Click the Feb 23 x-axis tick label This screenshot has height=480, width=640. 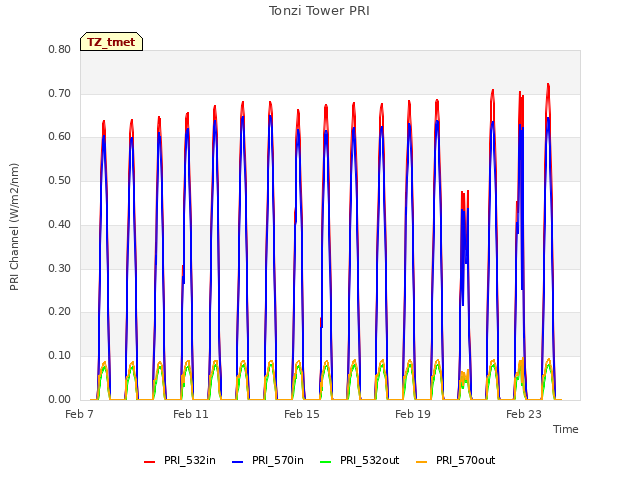[x=524, y=414]
